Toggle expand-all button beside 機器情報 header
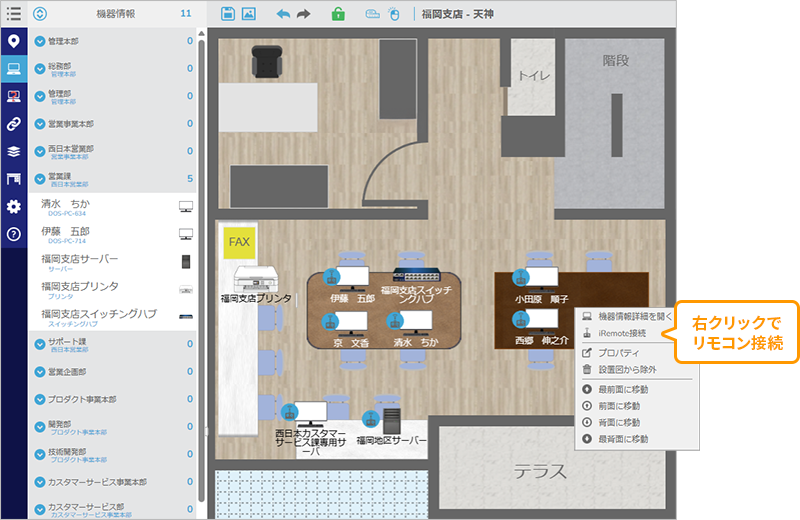Image resolution: width=800 pixels, height=520 pixels. (x=40, y=14)
